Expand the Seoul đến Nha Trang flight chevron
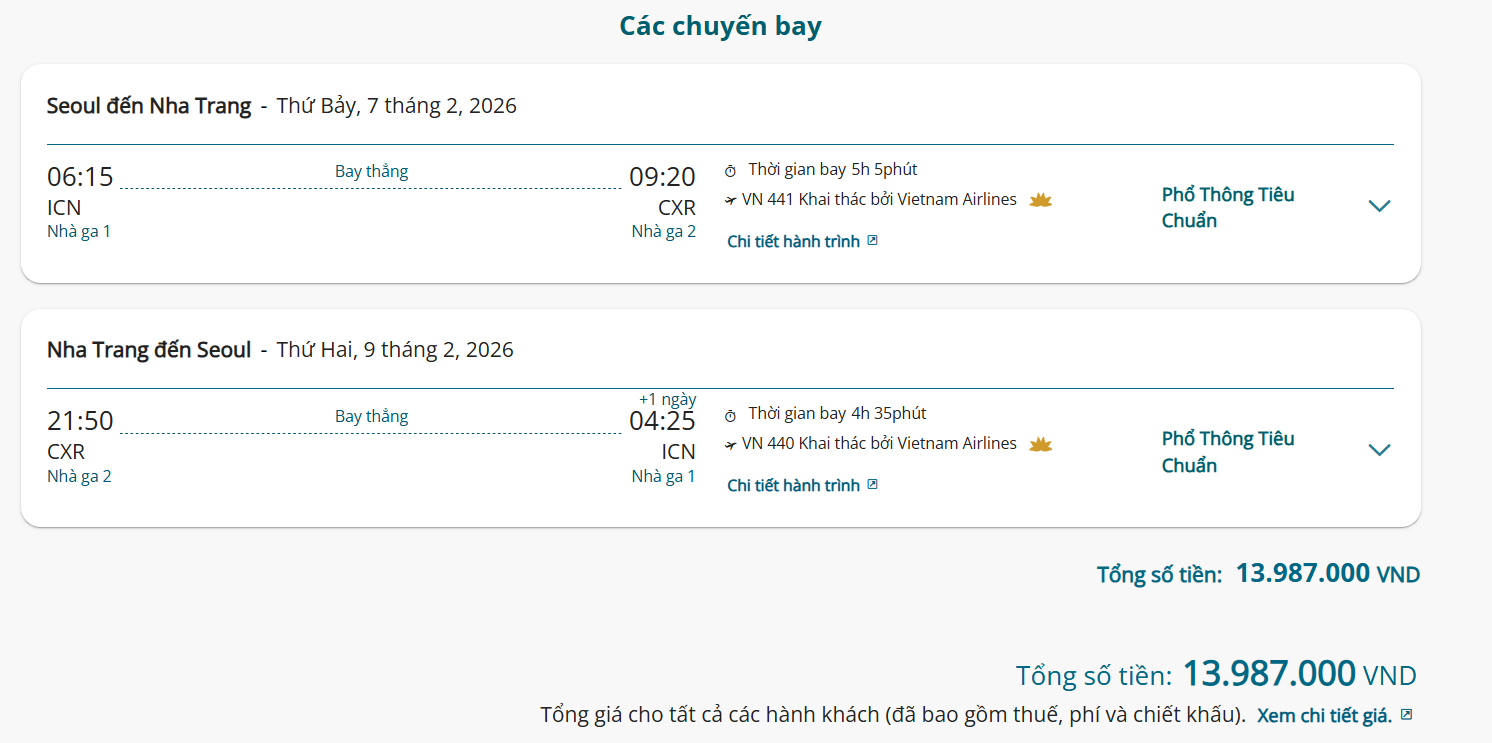Screen dimensions: 1492x743 pos(1379,206)
